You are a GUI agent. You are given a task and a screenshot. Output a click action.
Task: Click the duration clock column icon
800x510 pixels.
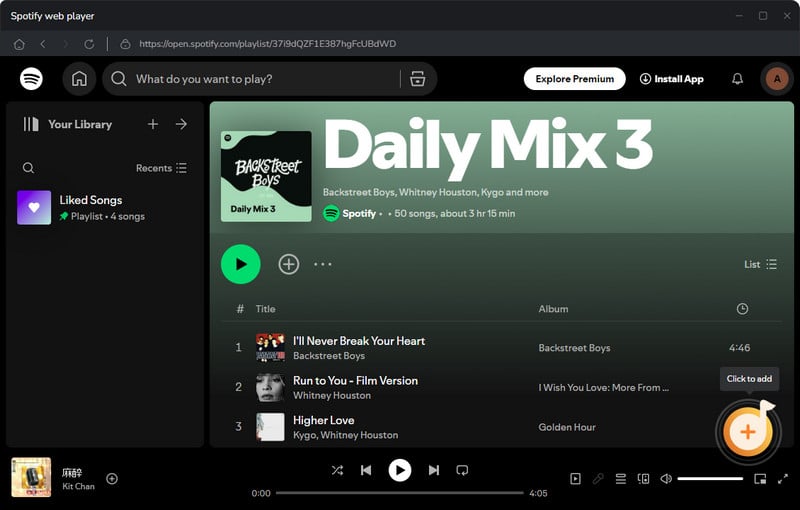742,309
